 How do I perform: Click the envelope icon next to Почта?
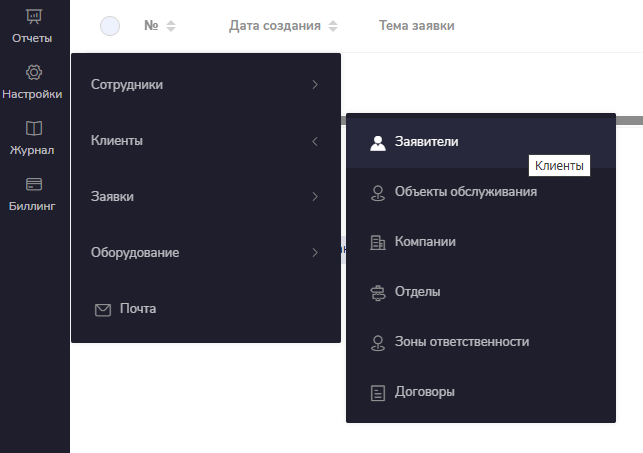102,309
